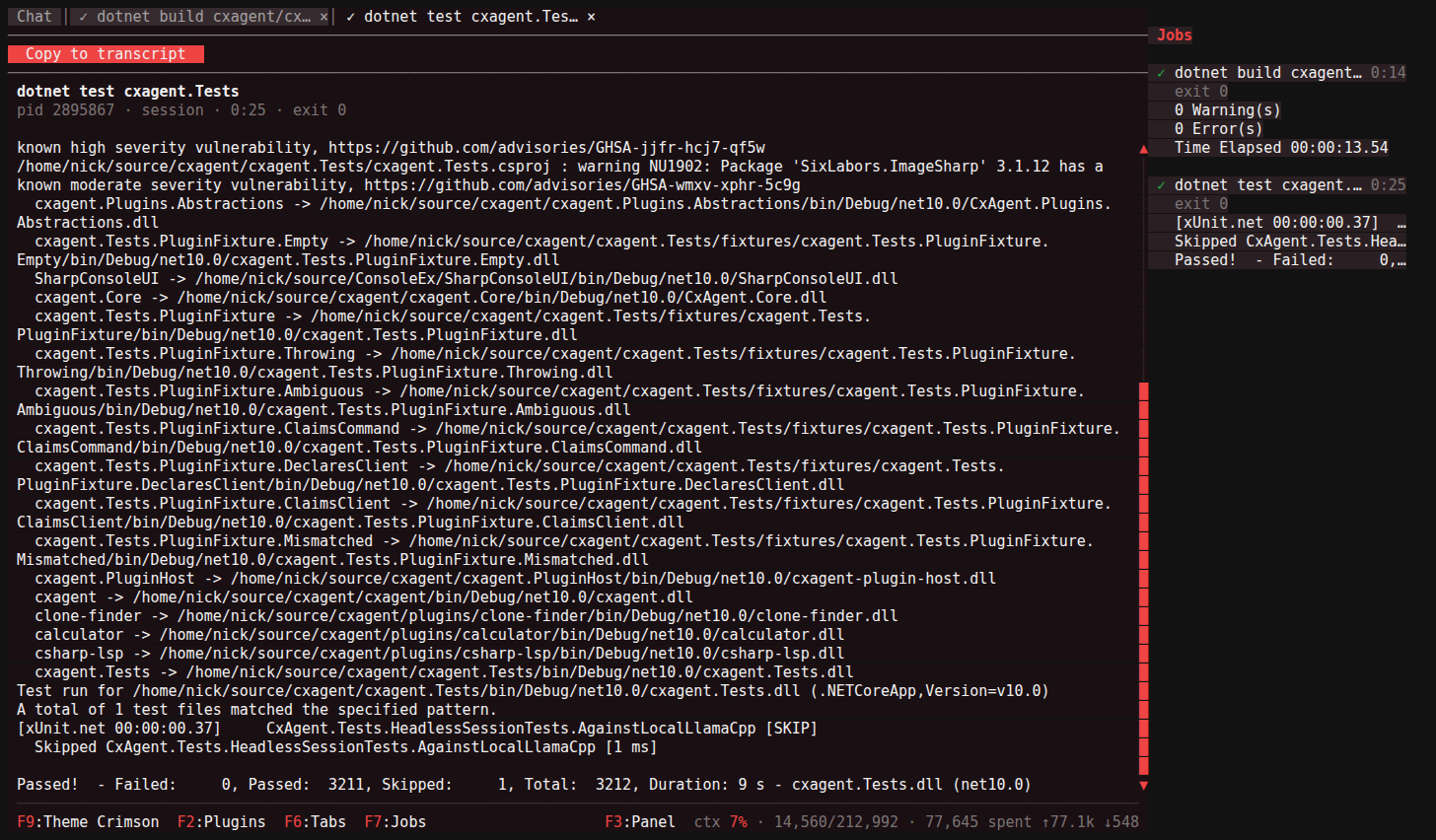This screenshot has height=840, width=1436.
Task: Open the dotnet build cxagent tab
Action: click(193, 17)
